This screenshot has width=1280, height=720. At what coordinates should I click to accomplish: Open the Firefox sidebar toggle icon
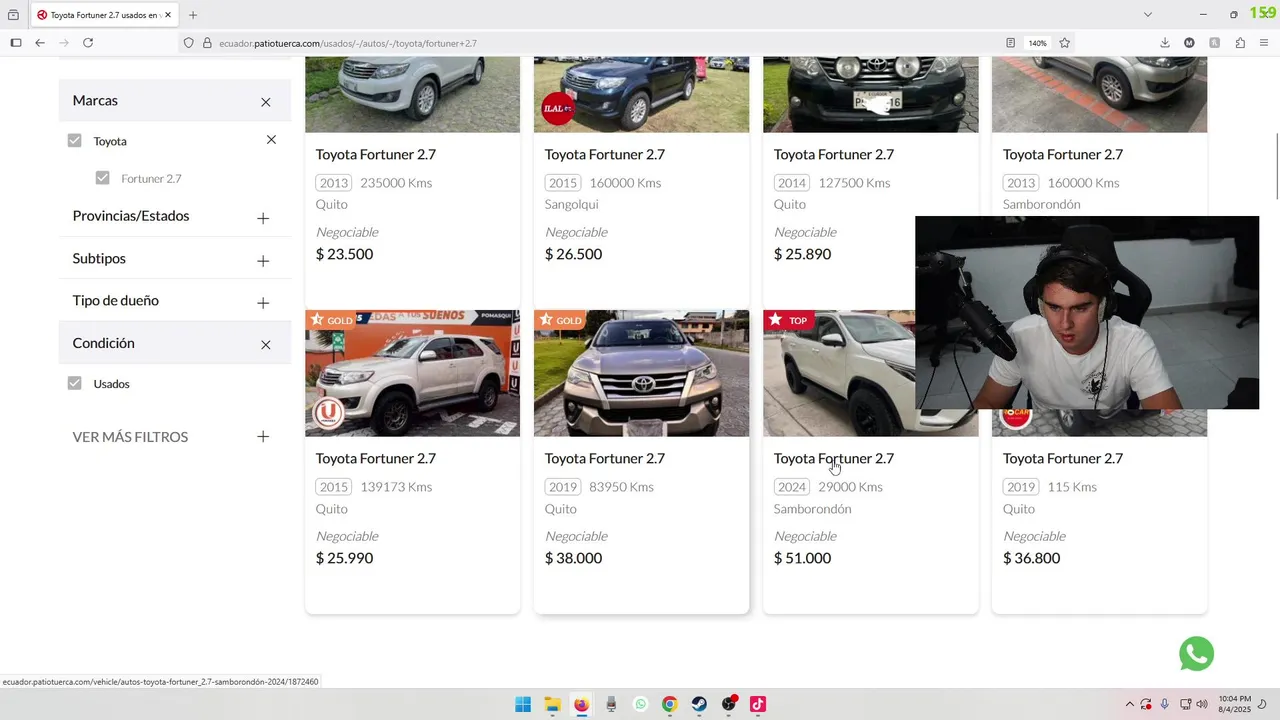[16, 43]
